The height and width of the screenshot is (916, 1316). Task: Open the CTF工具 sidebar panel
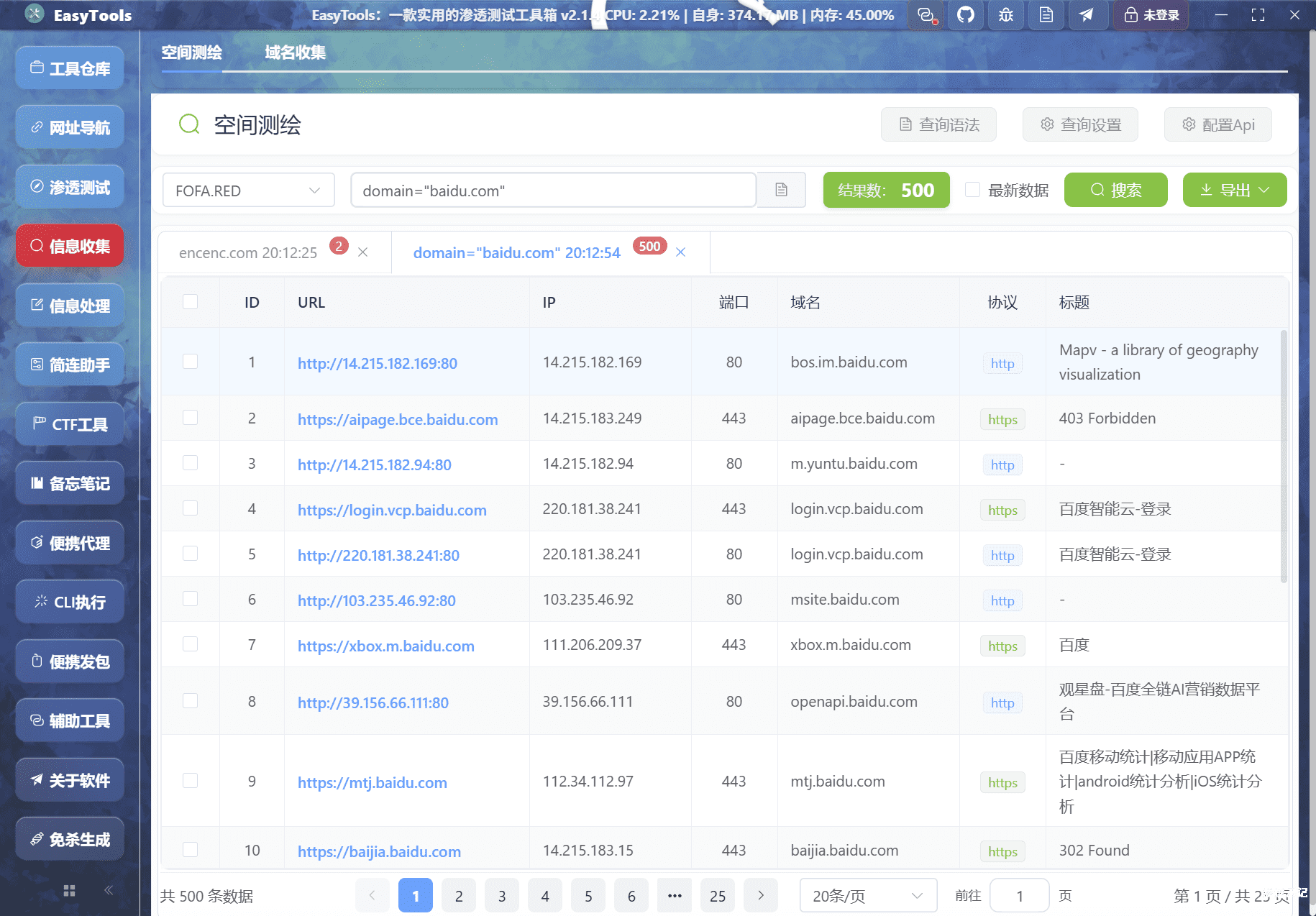(69, 423)
